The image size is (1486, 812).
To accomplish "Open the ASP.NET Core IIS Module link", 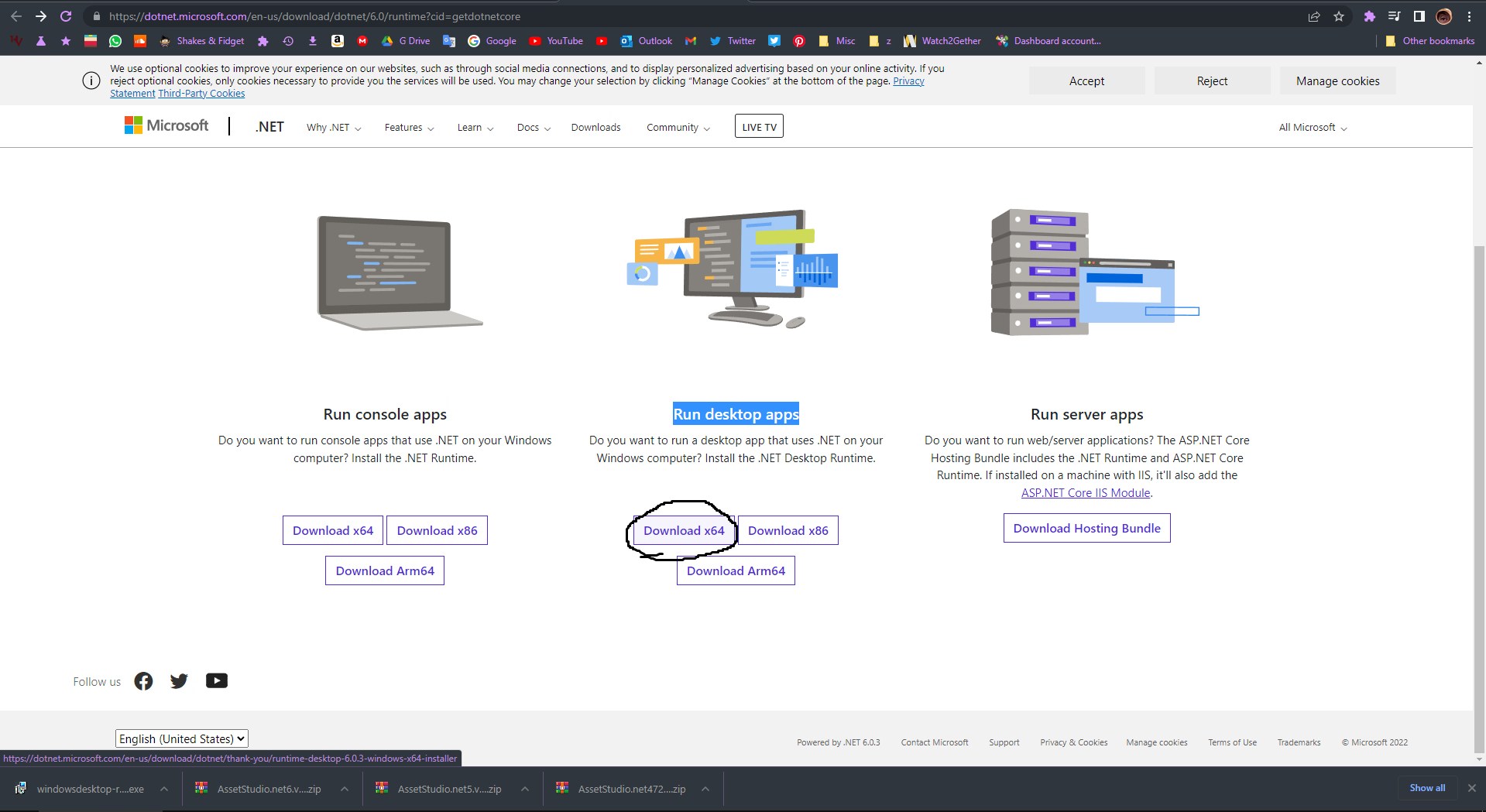I will (x=1086, y=493).
